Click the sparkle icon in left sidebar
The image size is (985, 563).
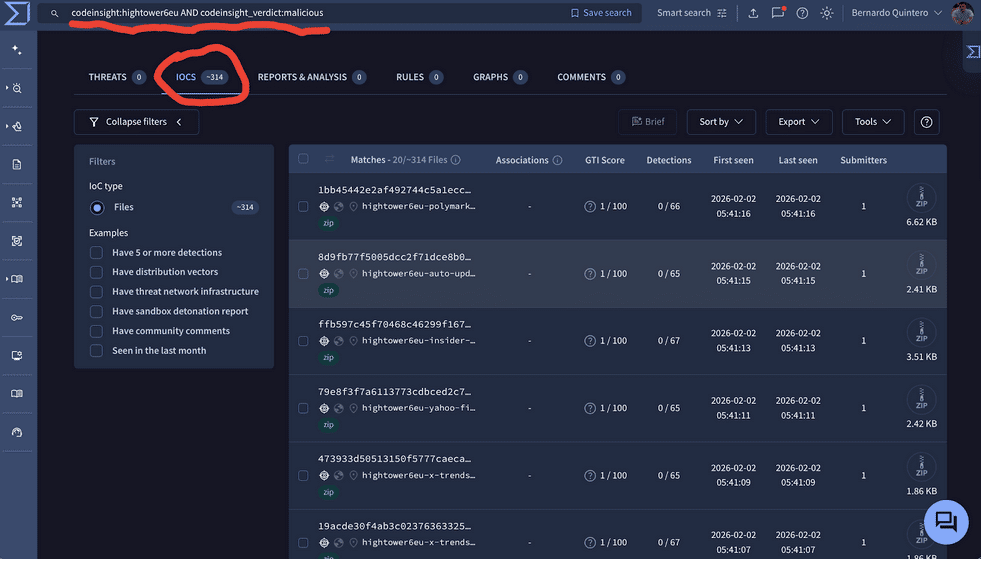(x=17, y=50)
